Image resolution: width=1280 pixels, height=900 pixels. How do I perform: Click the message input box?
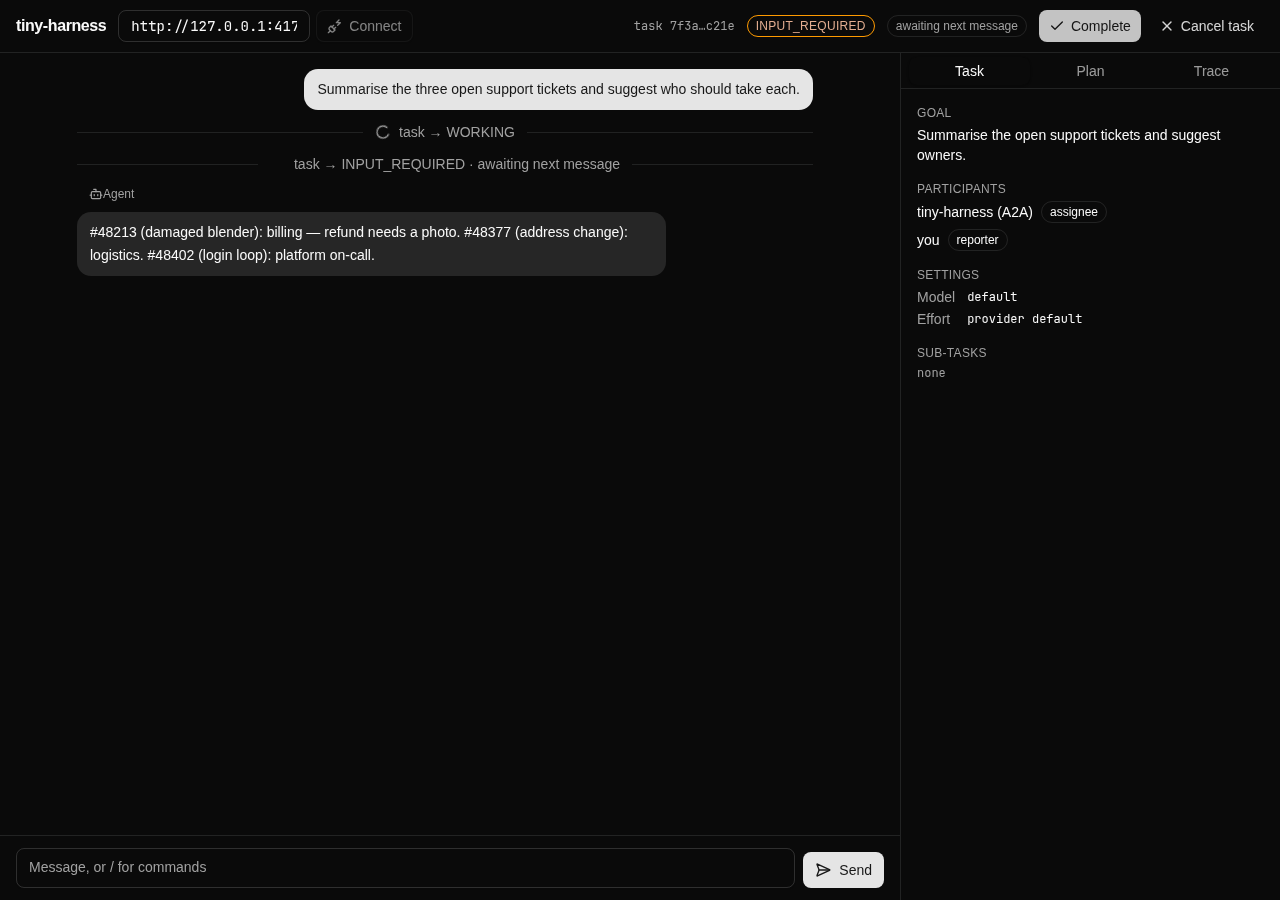[x=405, y=868]
